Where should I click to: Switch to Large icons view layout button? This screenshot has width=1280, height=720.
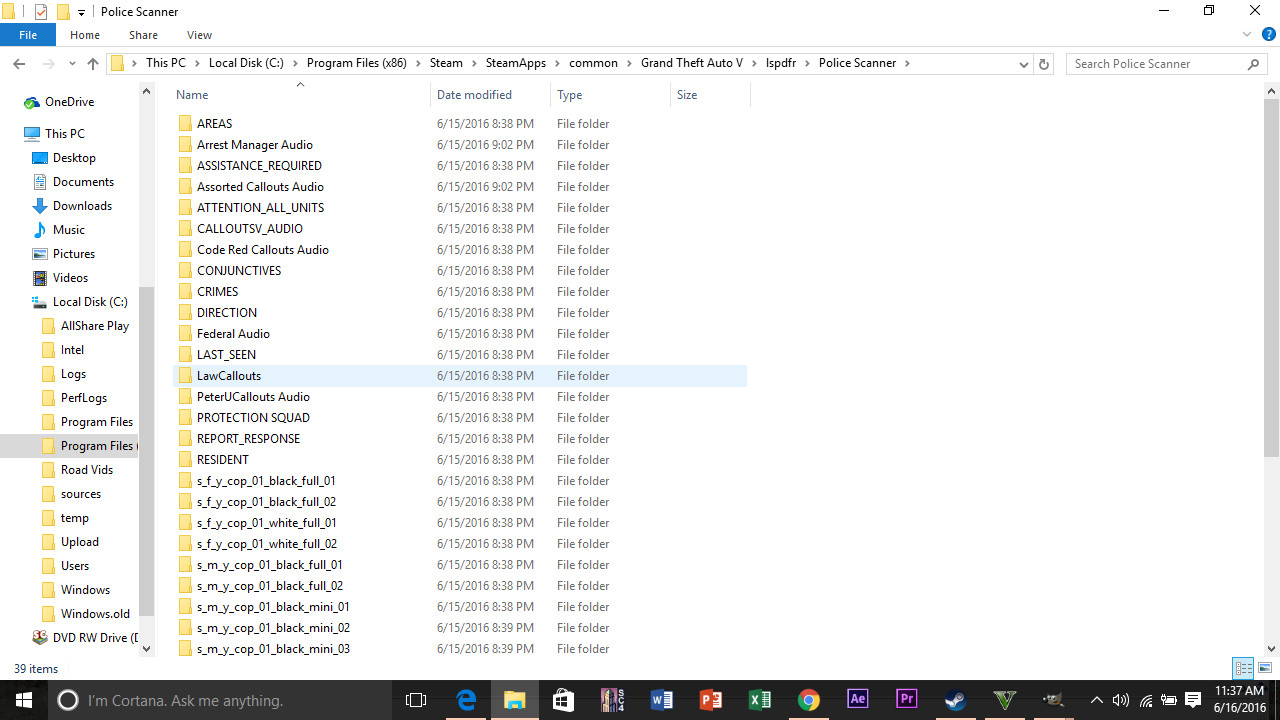(x=1265, y=668)
